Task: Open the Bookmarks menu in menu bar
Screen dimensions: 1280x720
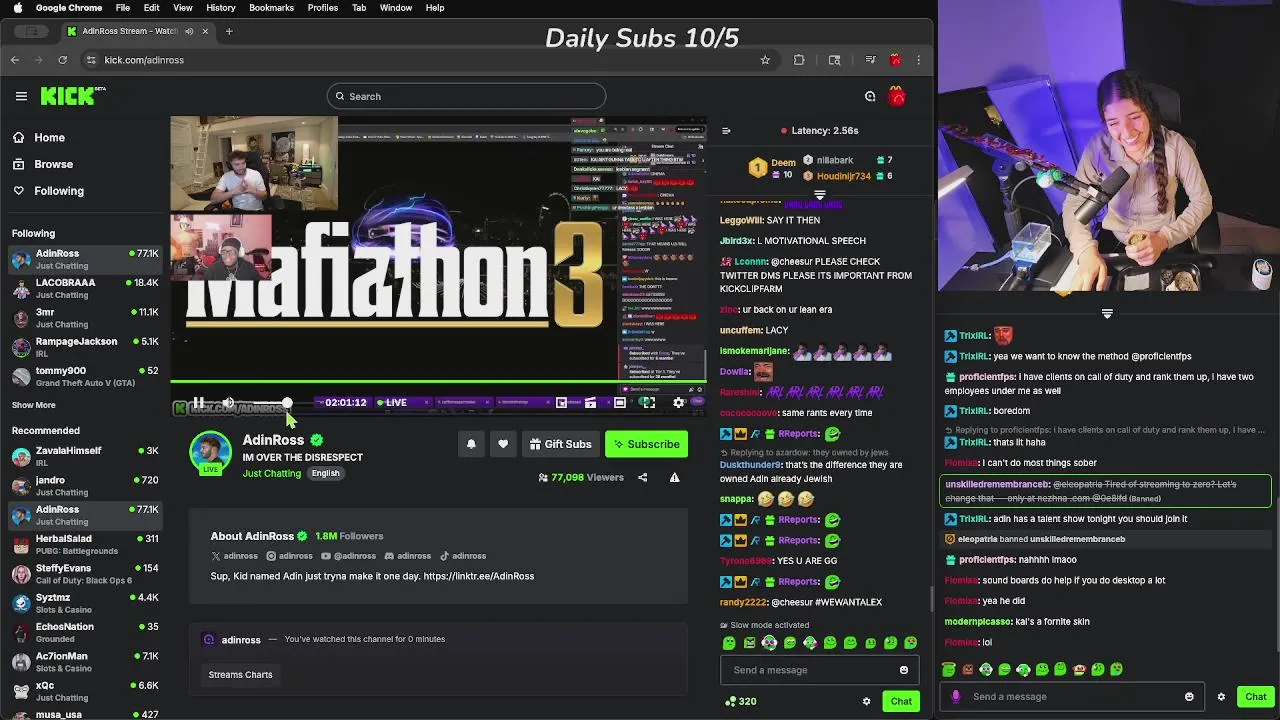Action: [x=271, y=8]
